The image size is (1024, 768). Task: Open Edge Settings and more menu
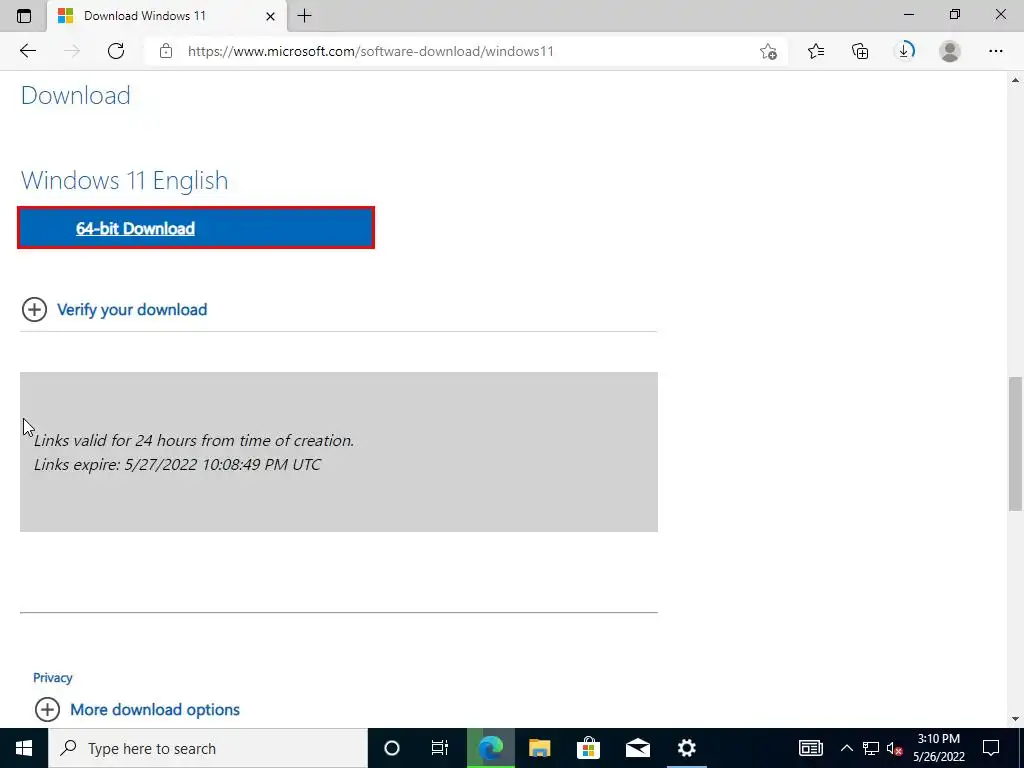(995, 51)
